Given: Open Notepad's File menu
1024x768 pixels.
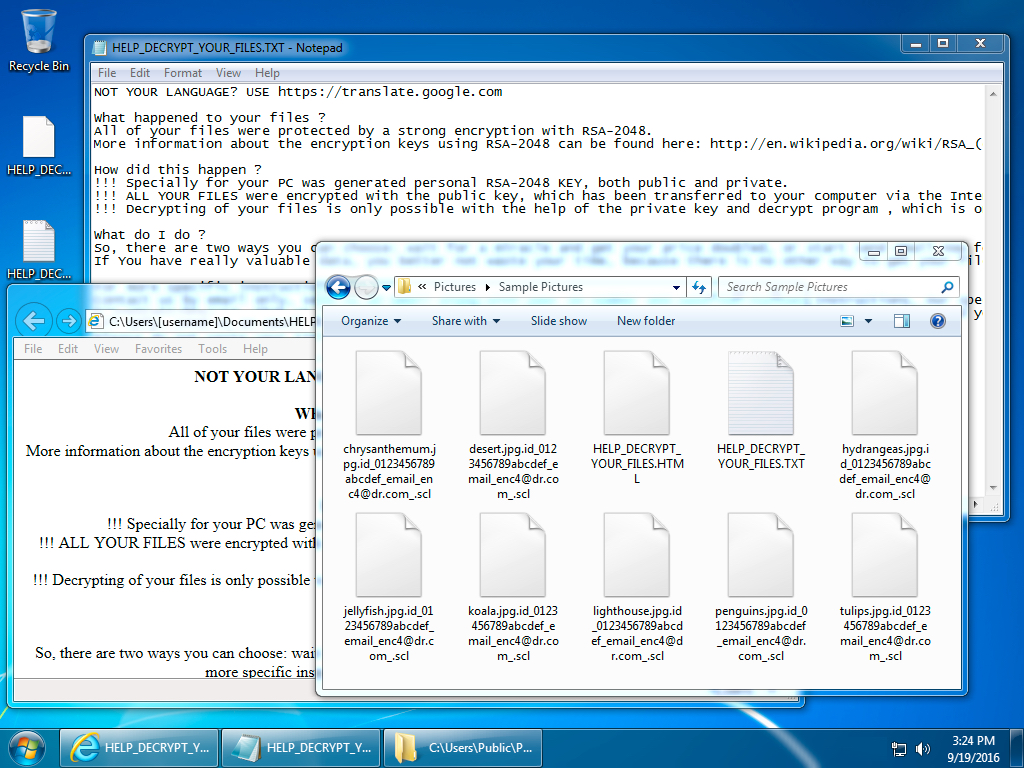Looking at the screenshot, I should pos(106,72).
